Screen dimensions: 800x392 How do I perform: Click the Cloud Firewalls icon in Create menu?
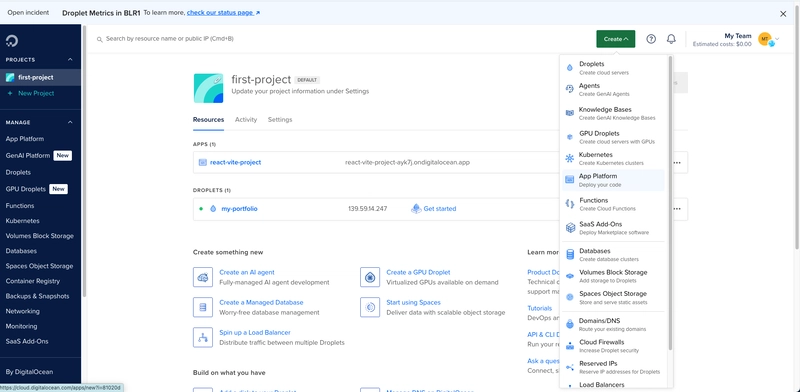click(x=570, y=346)
